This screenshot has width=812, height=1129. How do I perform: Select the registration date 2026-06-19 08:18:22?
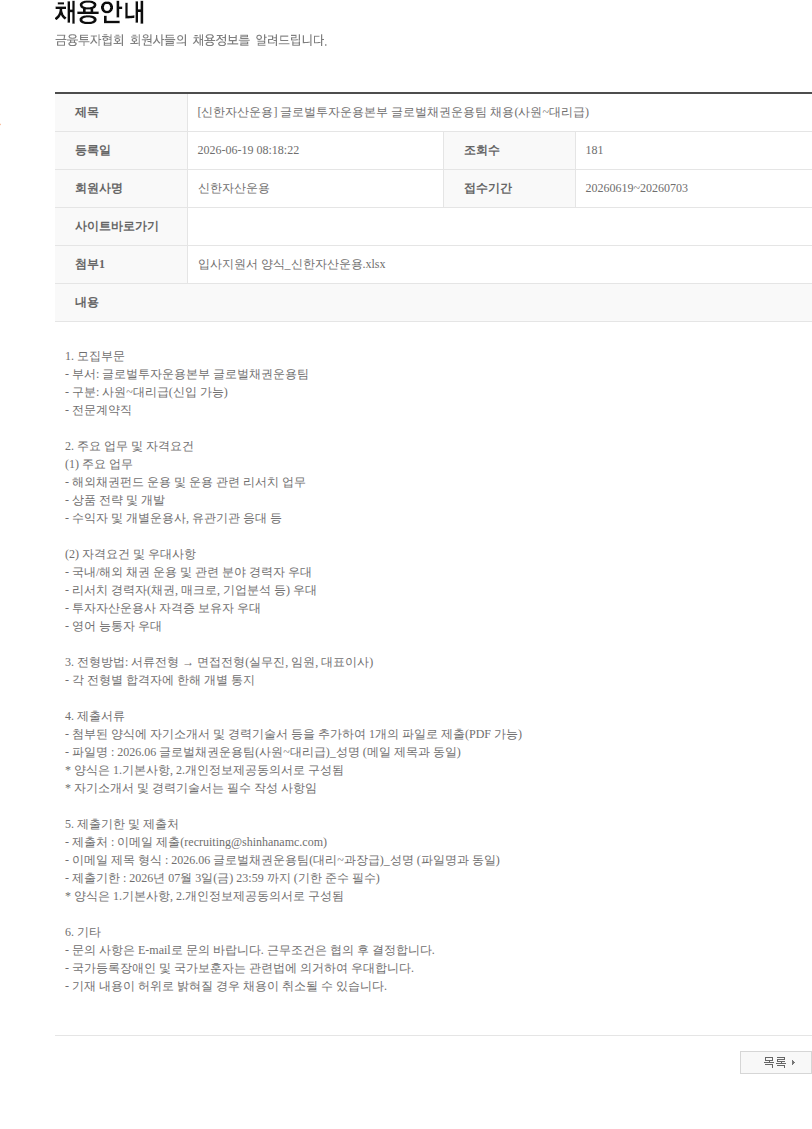[x=248, y=150]
